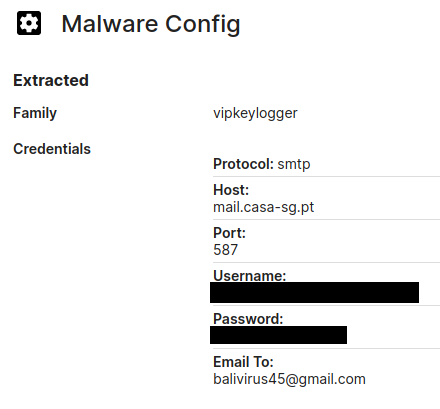Click the Password label
This screenshot has height=409, width=440.
click(x=248, y=319)
